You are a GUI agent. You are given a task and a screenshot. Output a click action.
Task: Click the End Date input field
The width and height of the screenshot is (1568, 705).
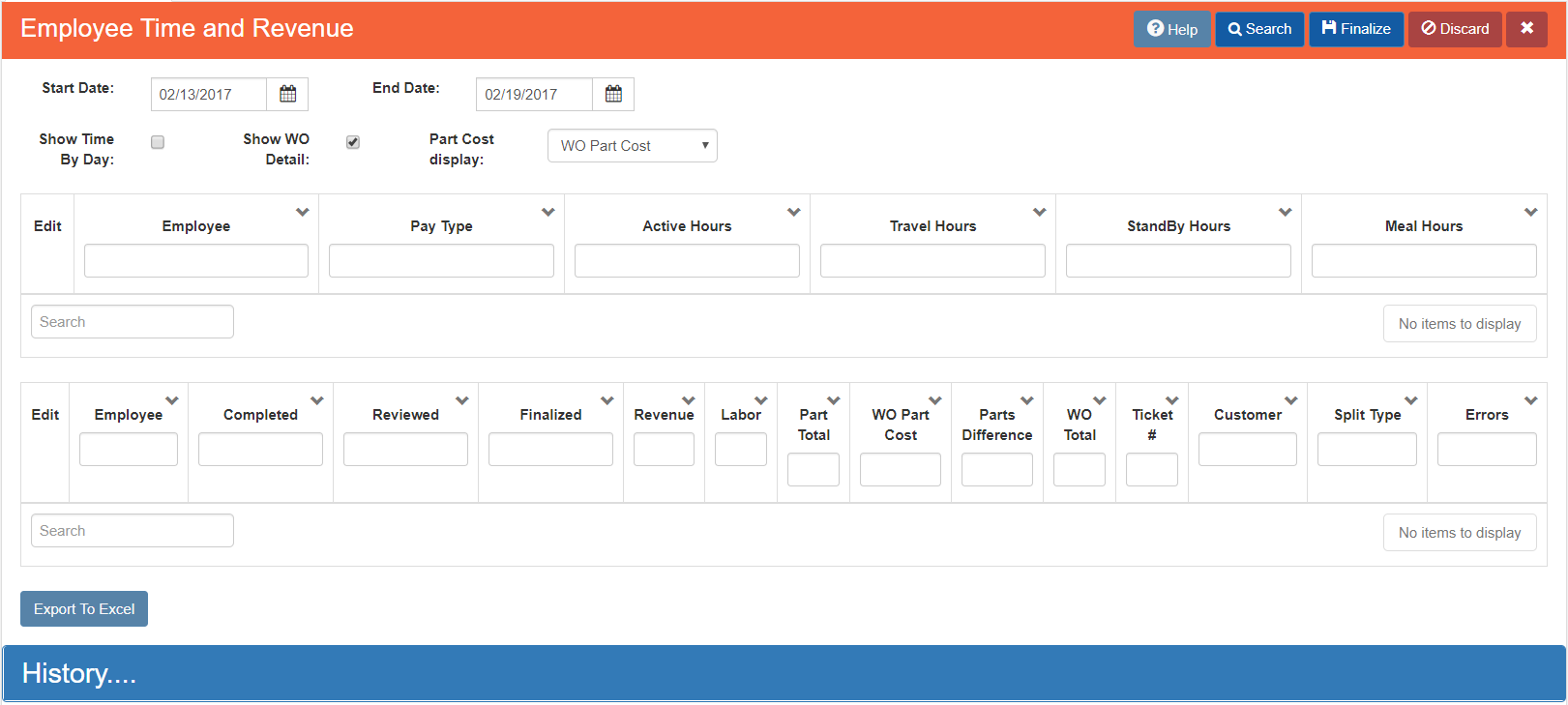pyautogui.click(x=535, y=94)
